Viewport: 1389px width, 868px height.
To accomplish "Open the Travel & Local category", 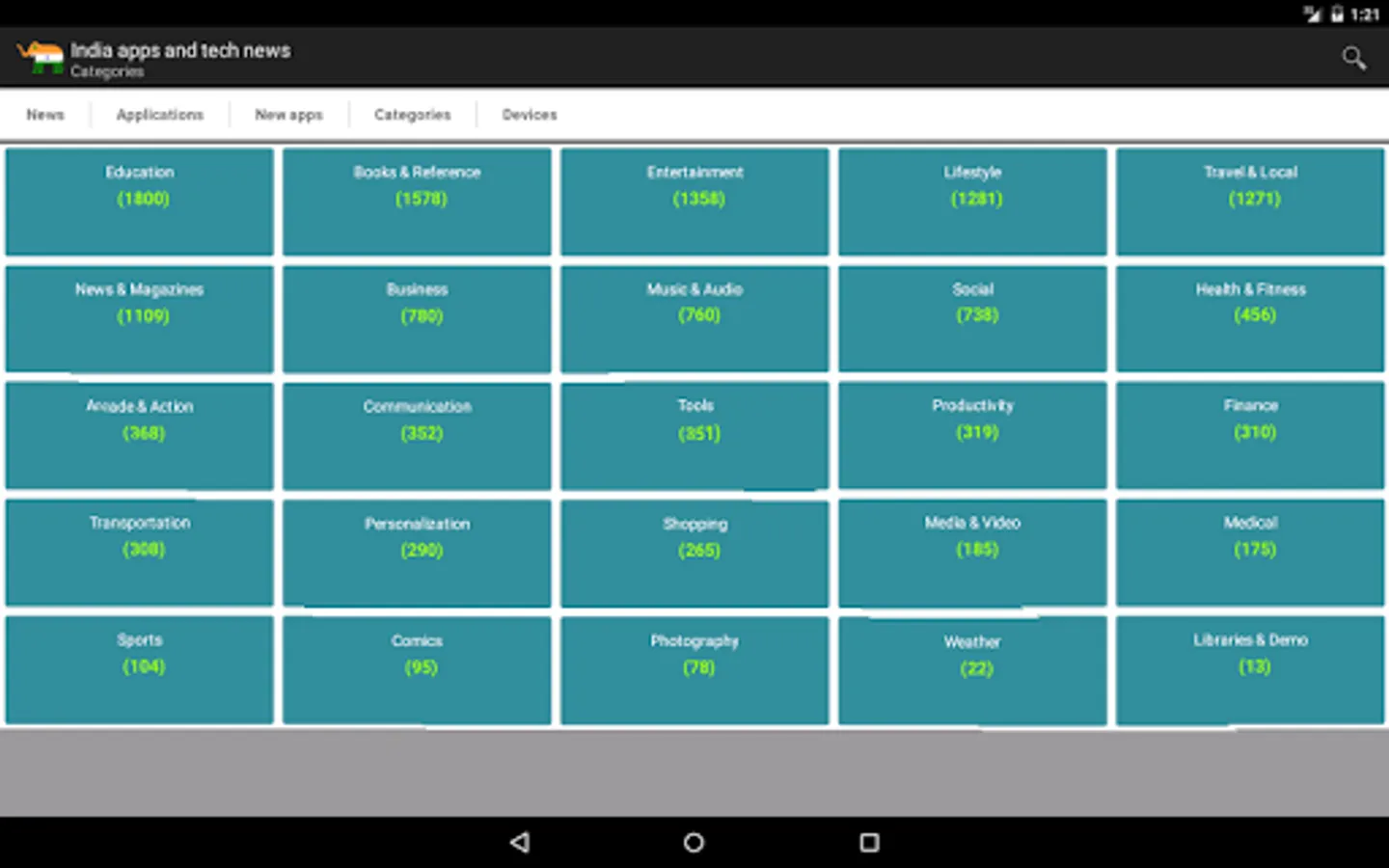I will coord(1250,202).
